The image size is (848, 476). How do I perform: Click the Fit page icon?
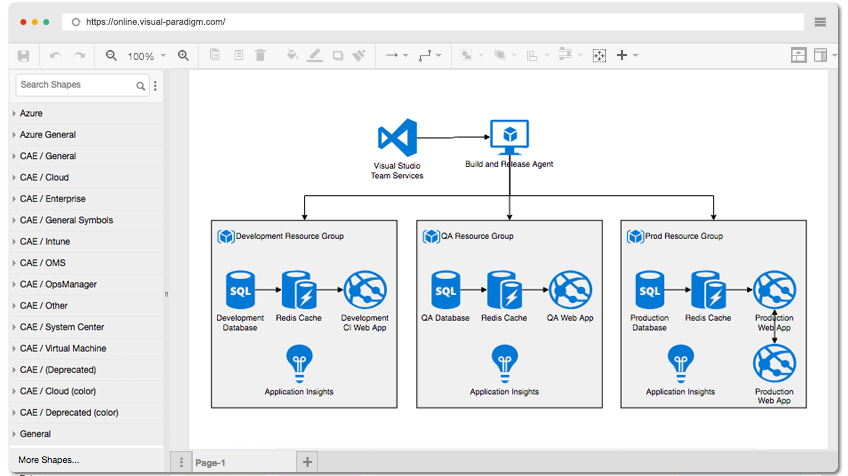(599, 55)
